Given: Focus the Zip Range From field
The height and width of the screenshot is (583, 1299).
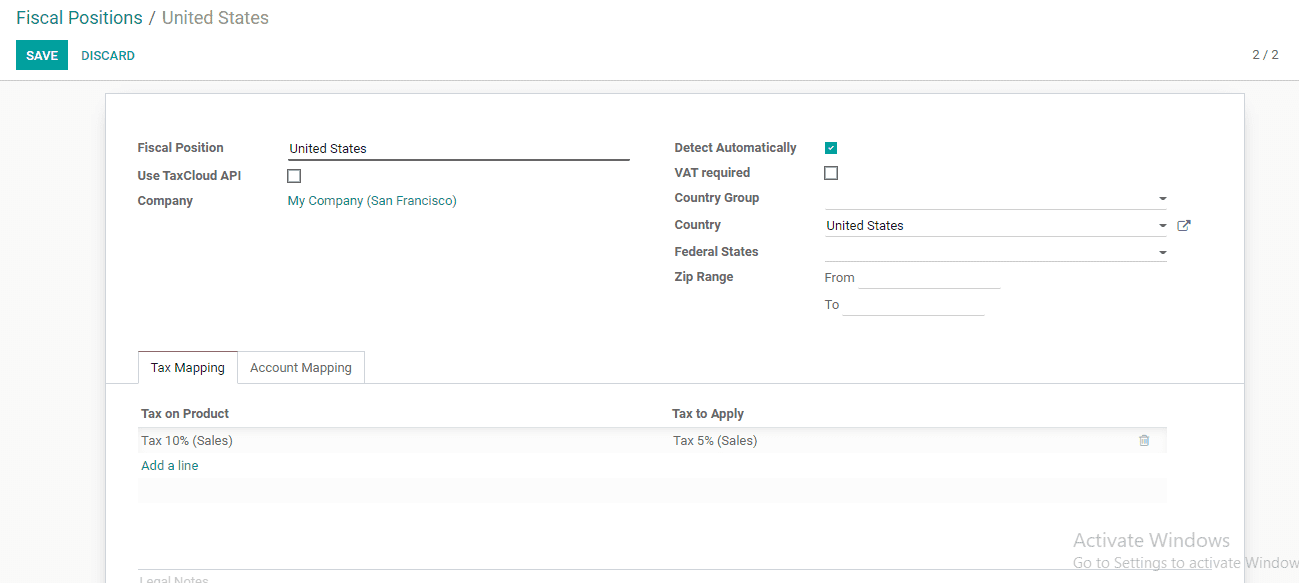Looking at the screenshot, I should point(929,278).
